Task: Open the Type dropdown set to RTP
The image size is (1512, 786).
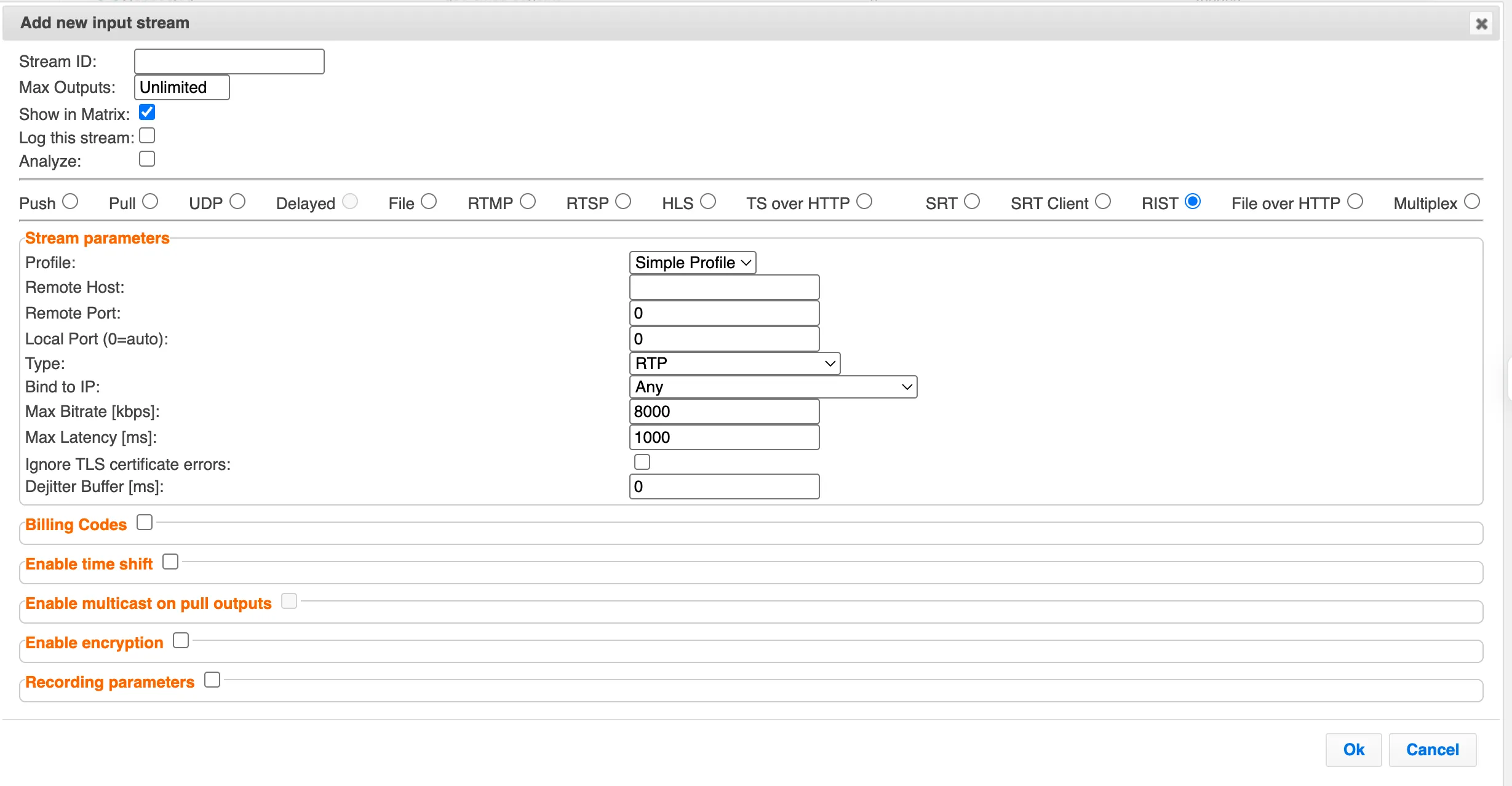Action: point(734,363)
